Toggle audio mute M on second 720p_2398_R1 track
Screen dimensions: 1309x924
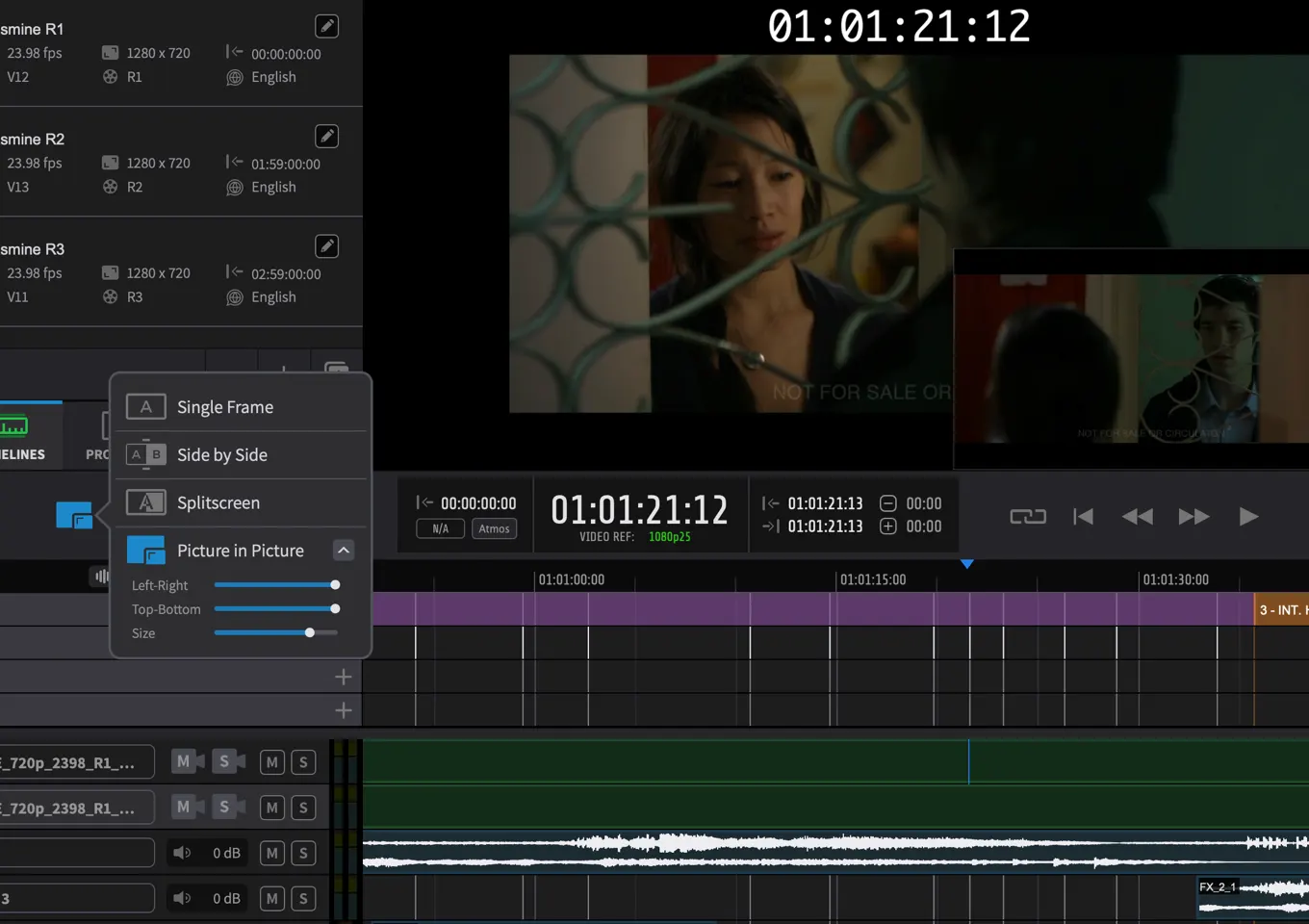pyautogui.click(x=272, y=808)
